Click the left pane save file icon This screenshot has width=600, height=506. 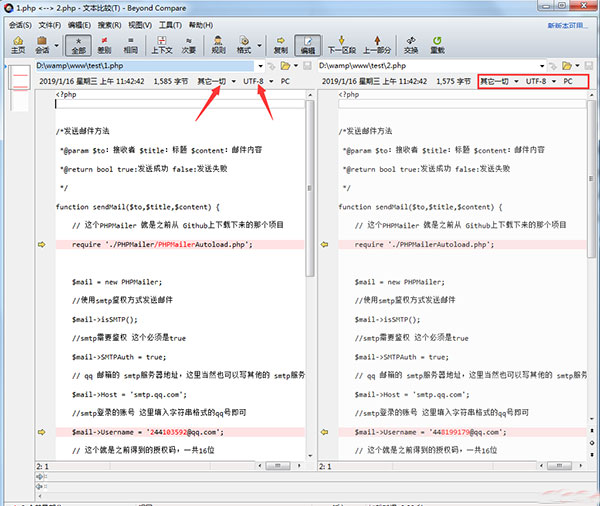click(307, 66)
